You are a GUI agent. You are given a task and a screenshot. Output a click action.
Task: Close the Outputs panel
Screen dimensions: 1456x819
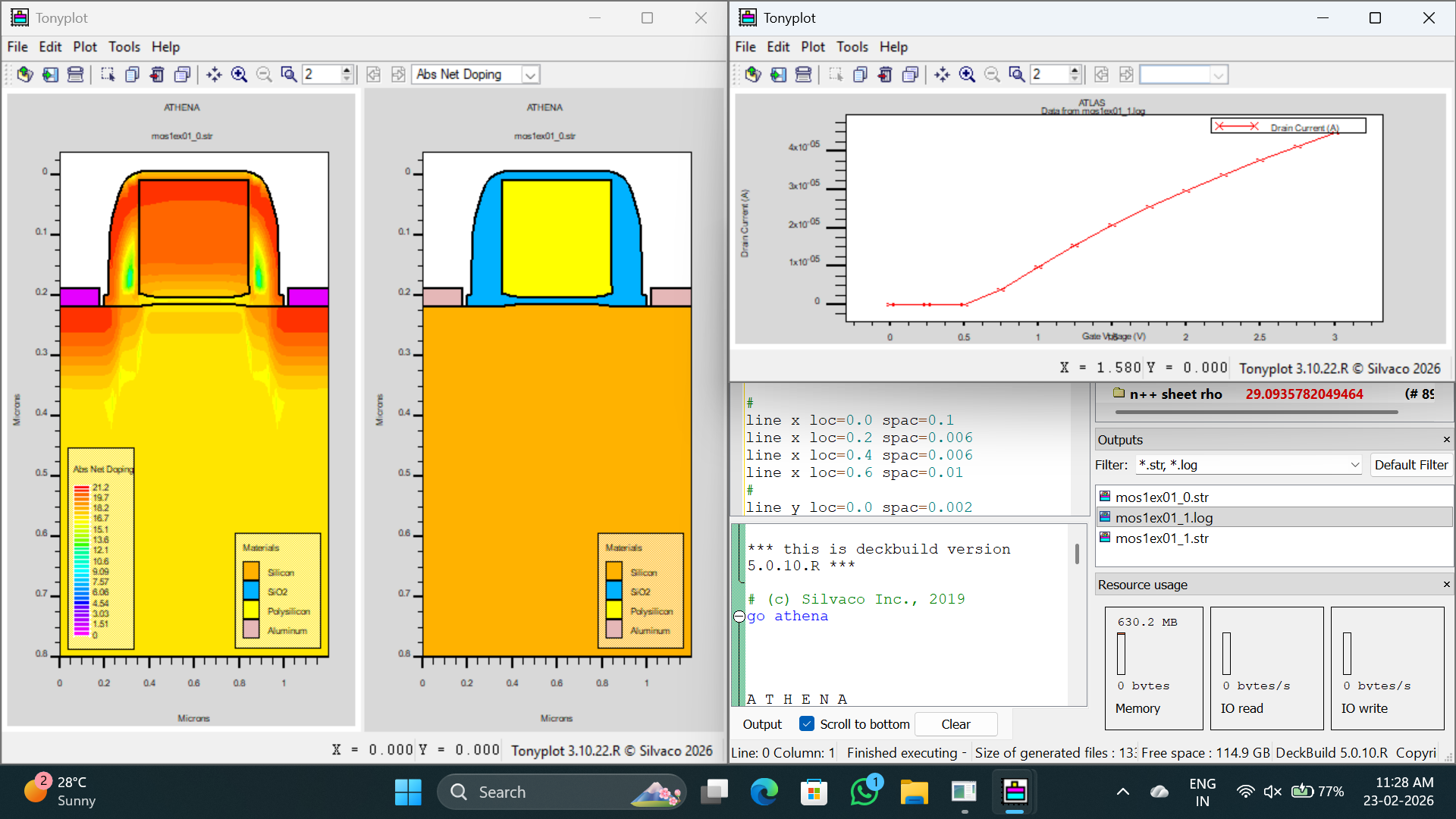1446,440
